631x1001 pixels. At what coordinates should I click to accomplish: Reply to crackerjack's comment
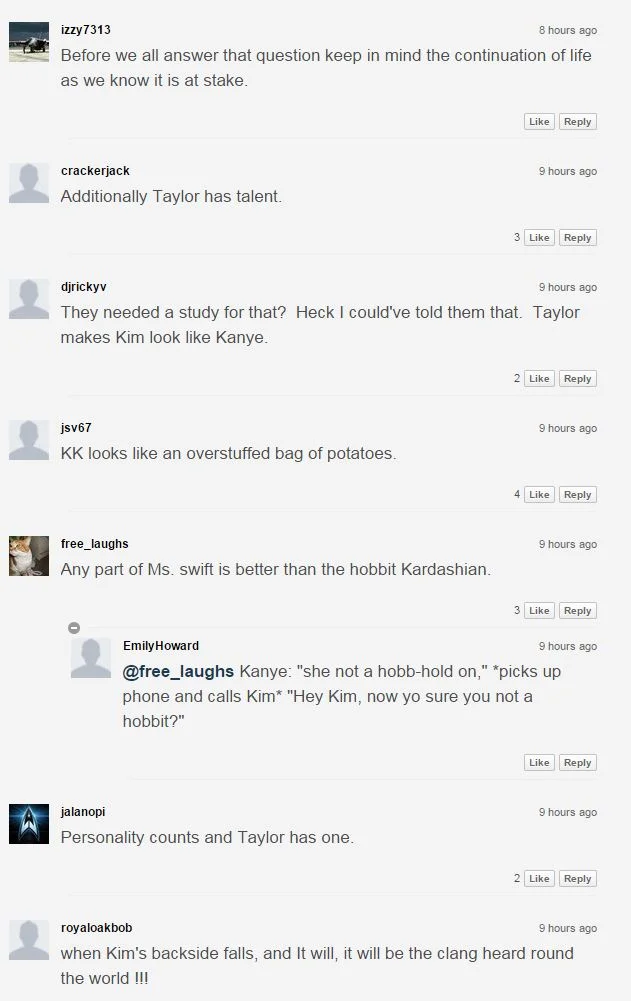click(577, 237)
